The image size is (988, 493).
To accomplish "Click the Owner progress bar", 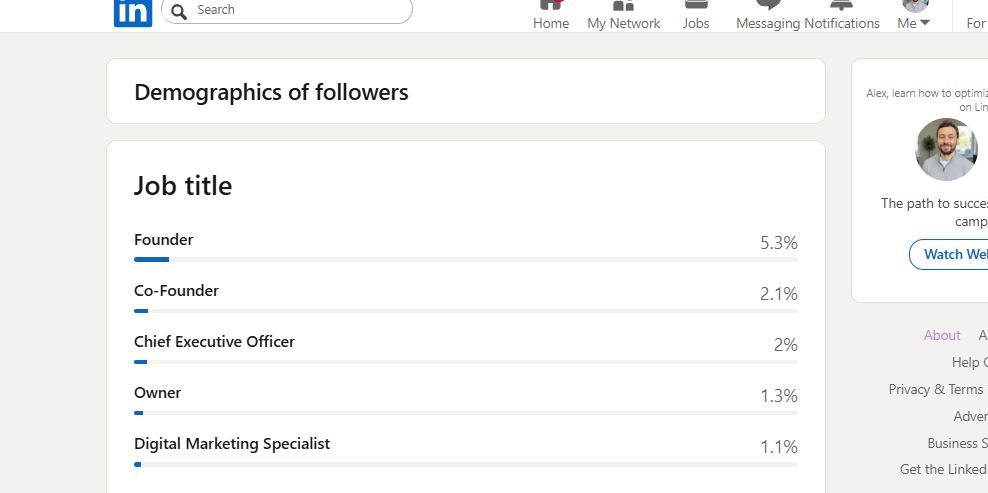I will tap(466, 413).
